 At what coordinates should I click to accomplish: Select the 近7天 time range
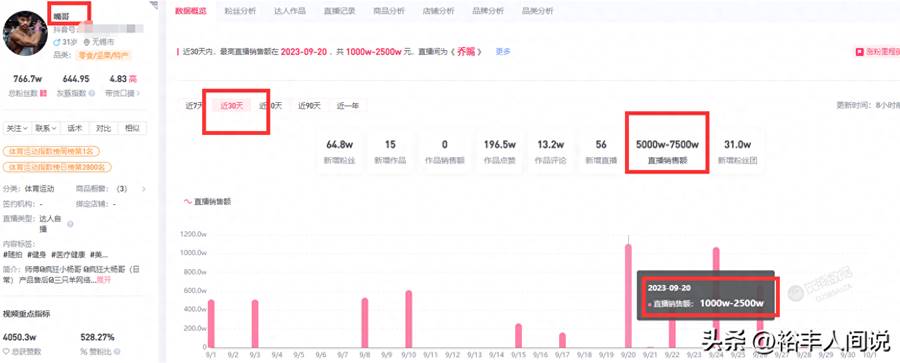pos(194,106)
